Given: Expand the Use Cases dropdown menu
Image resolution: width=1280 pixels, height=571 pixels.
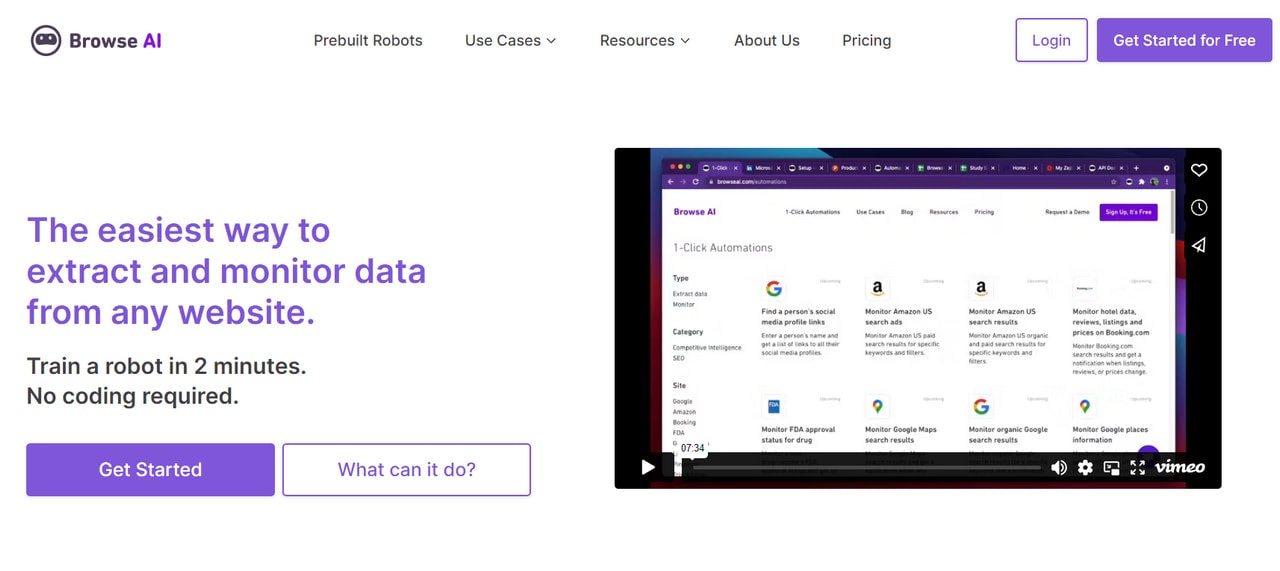Looking at the screenshot, I should (x=511, y=41).
